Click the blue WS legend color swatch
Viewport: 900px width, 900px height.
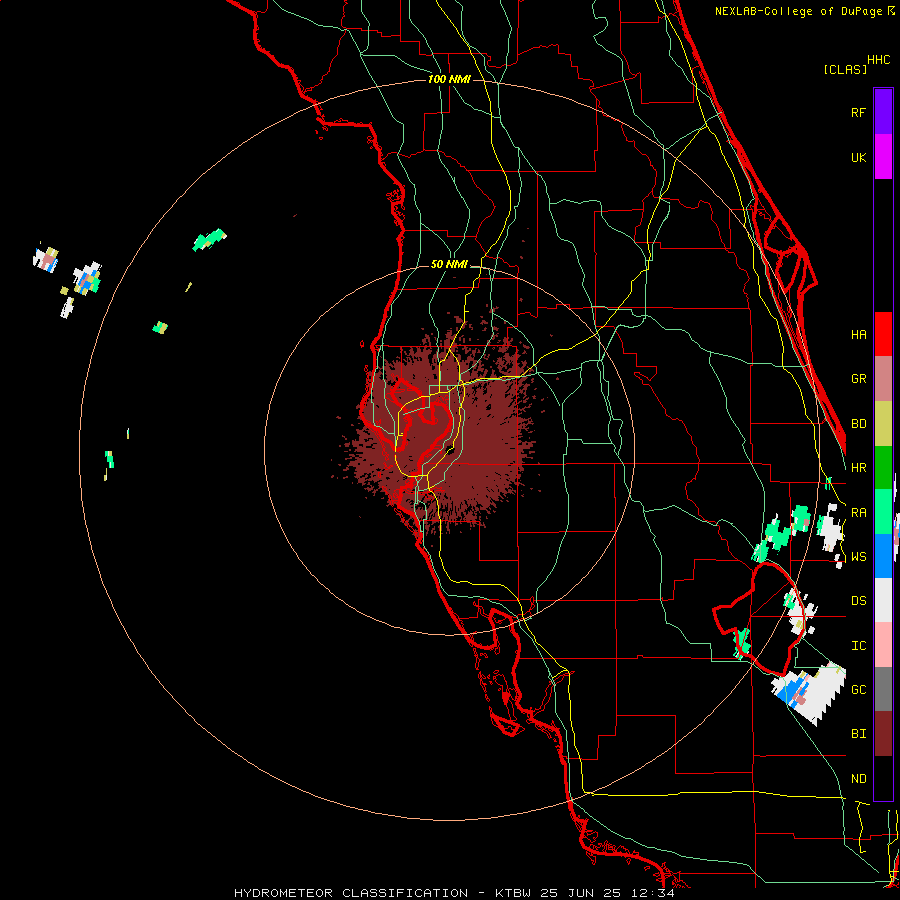click(x=883, y=556)
